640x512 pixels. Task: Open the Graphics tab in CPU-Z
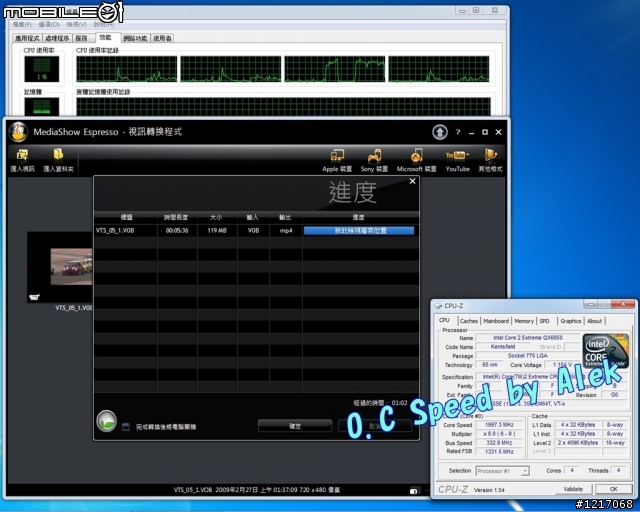(x=570, y=321)
